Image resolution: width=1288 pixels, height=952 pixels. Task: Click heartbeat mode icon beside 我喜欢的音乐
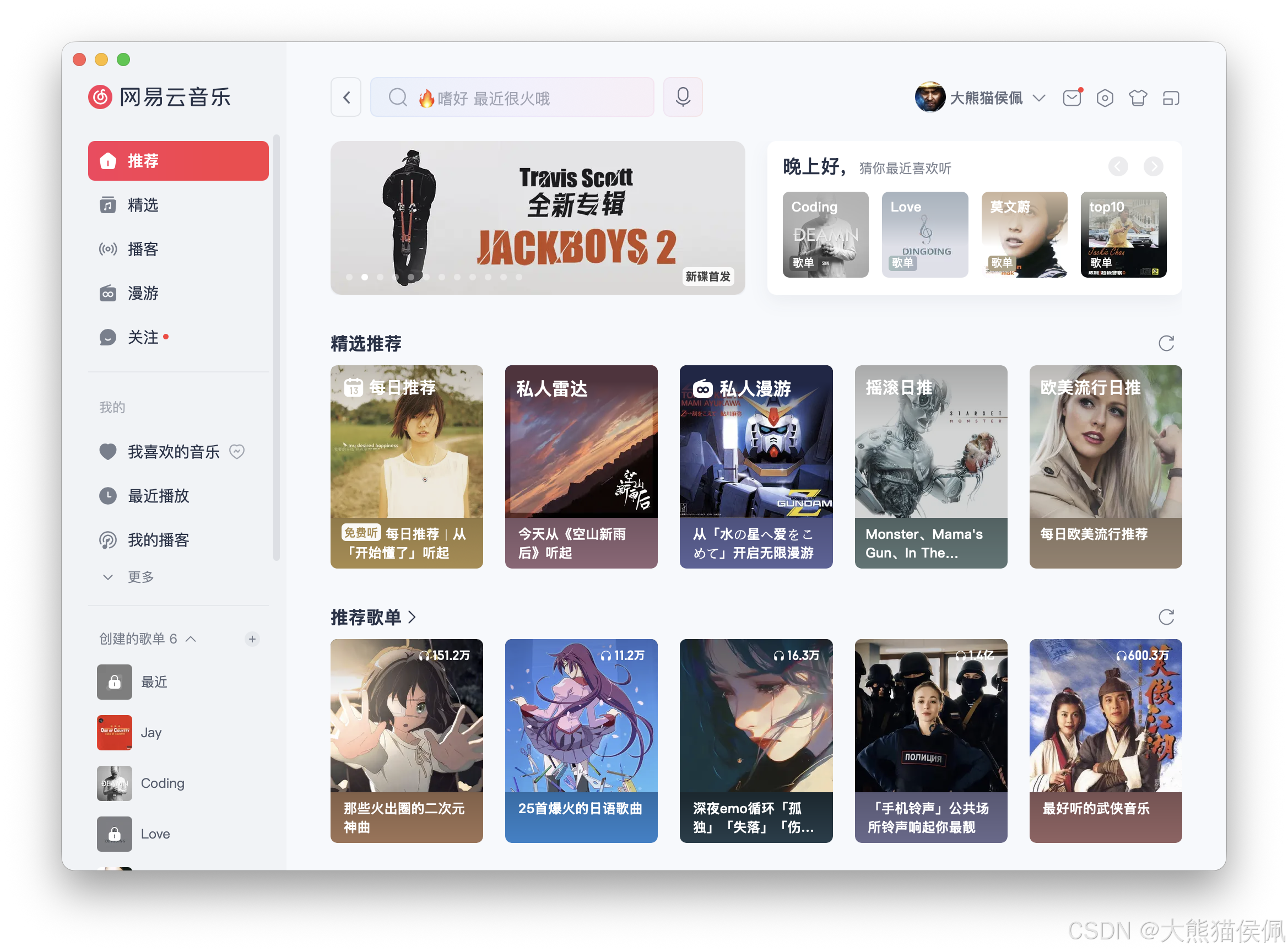pyautogui.click(x=237, y=451)
